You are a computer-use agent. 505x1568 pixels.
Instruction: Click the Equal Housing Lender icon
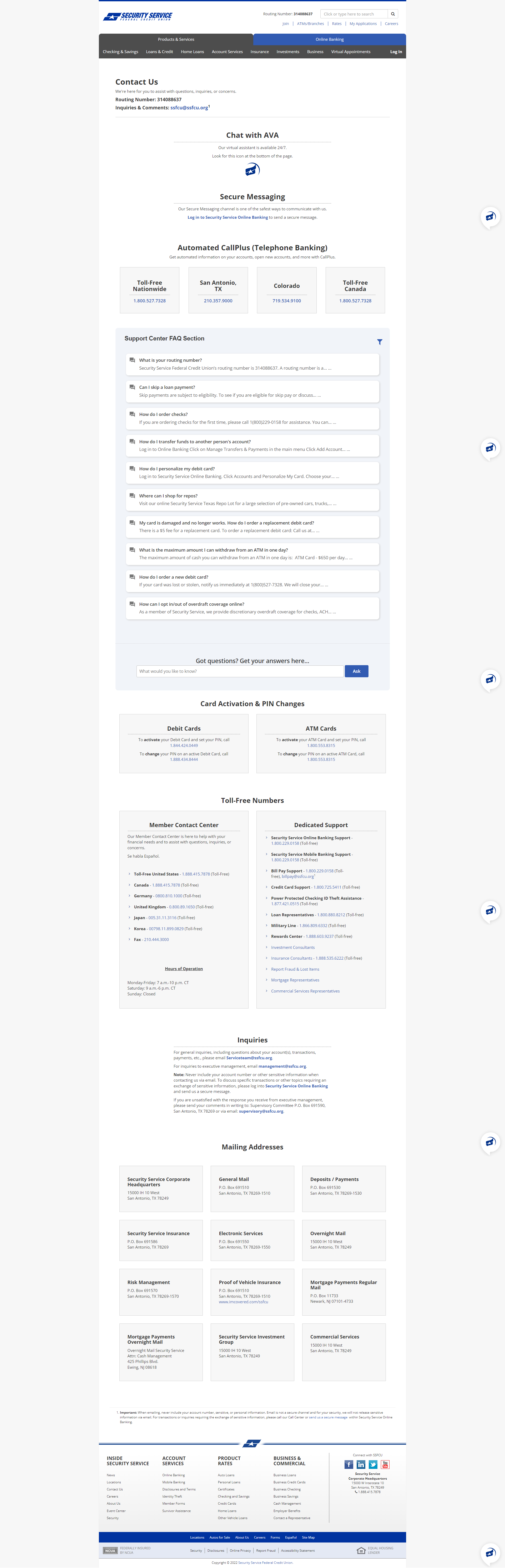coord(361,1550)
